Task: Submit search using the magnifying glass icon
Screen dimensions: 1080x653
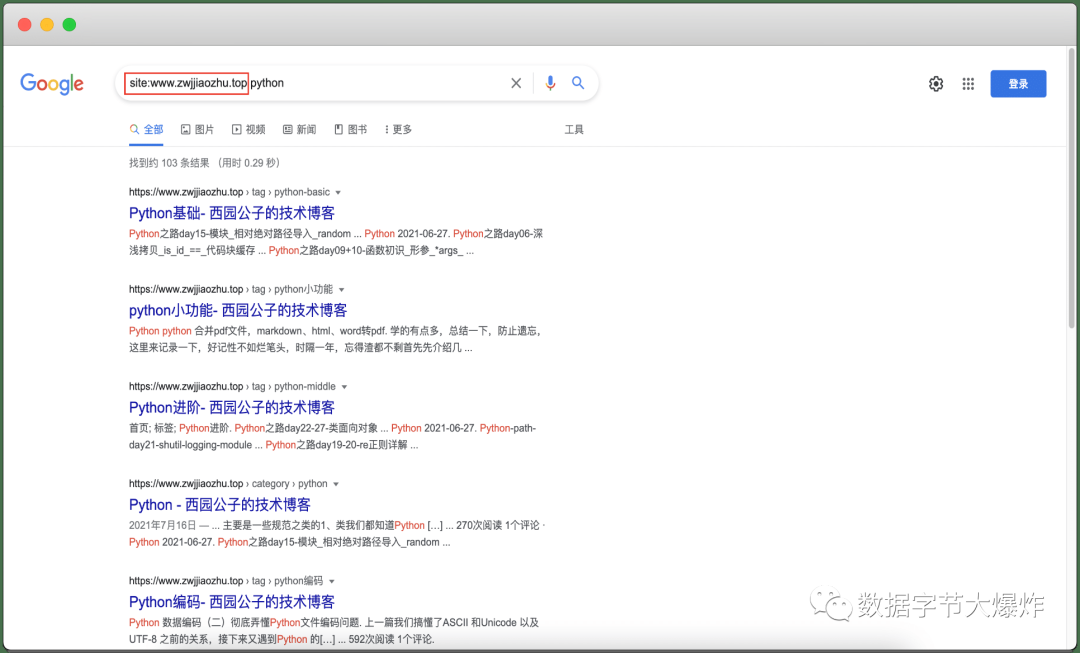Action: [578, 83]
